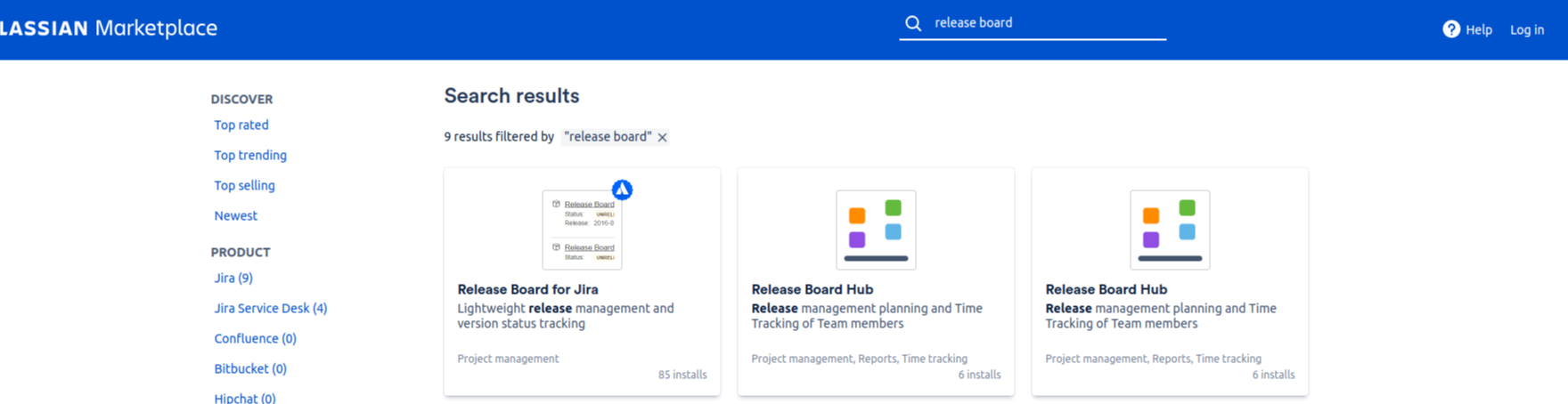1568x404 pixels.
Task: Open the Release Board for Jira title
Action: 527,289
